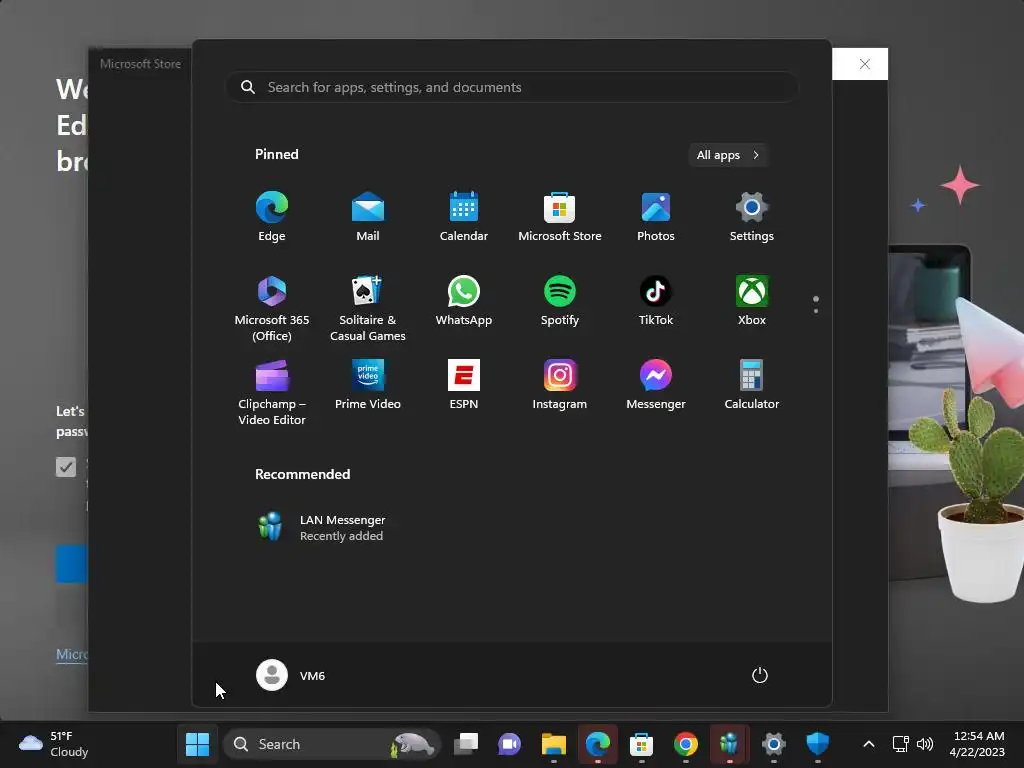This screenshot has width=1024, height=768.
Task: Expand the All apps list
Action: coord(728,155)
